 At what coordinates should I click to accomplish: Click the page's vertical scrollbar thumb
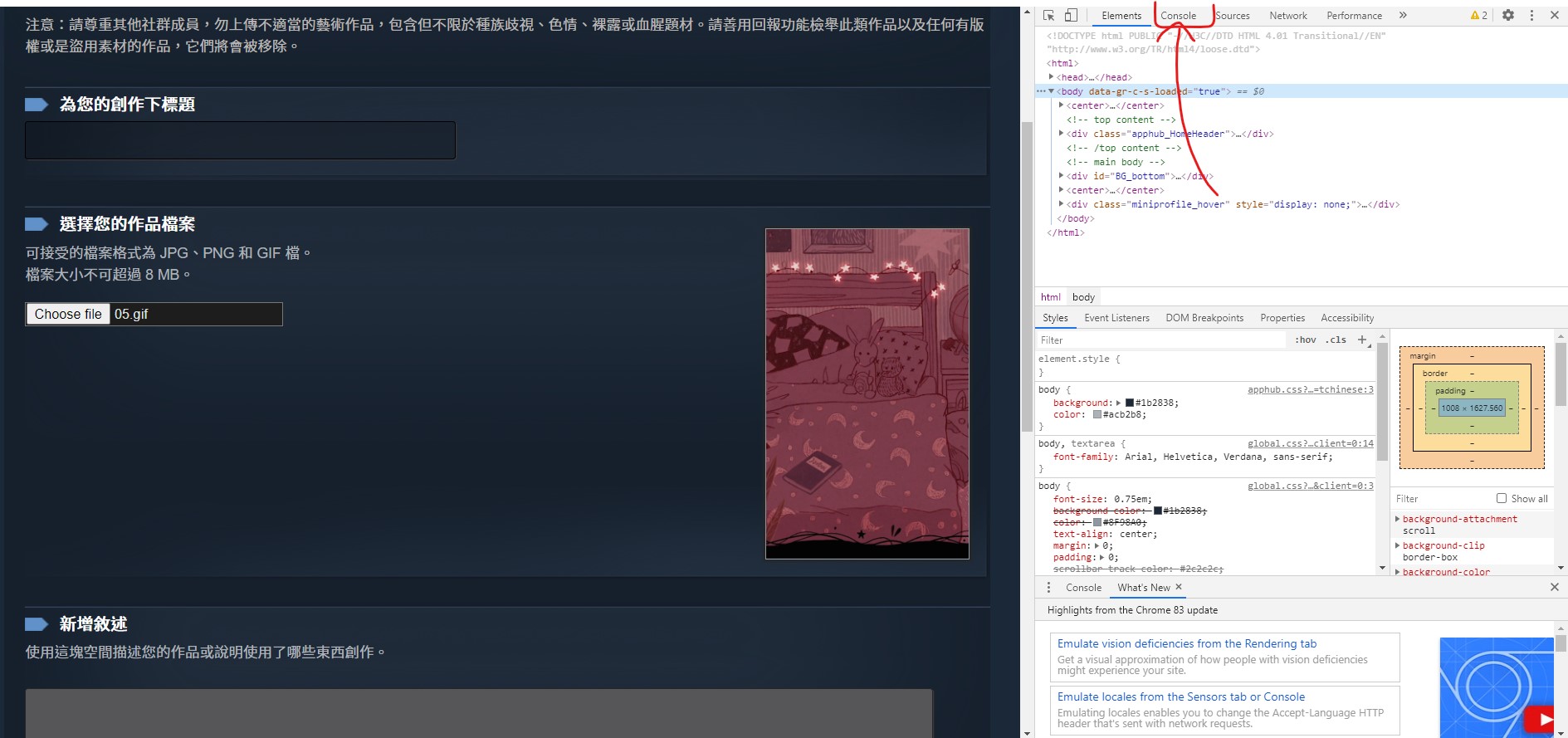click(1027, 276)
